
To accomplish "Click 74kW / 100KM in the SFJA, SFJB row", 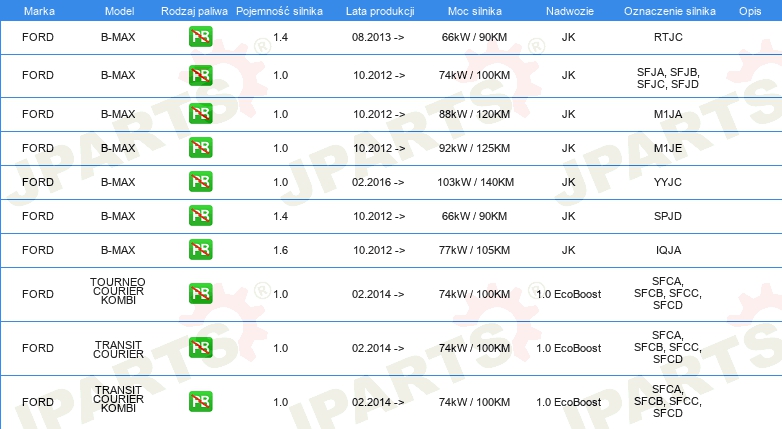I will [x=474, y=75].
